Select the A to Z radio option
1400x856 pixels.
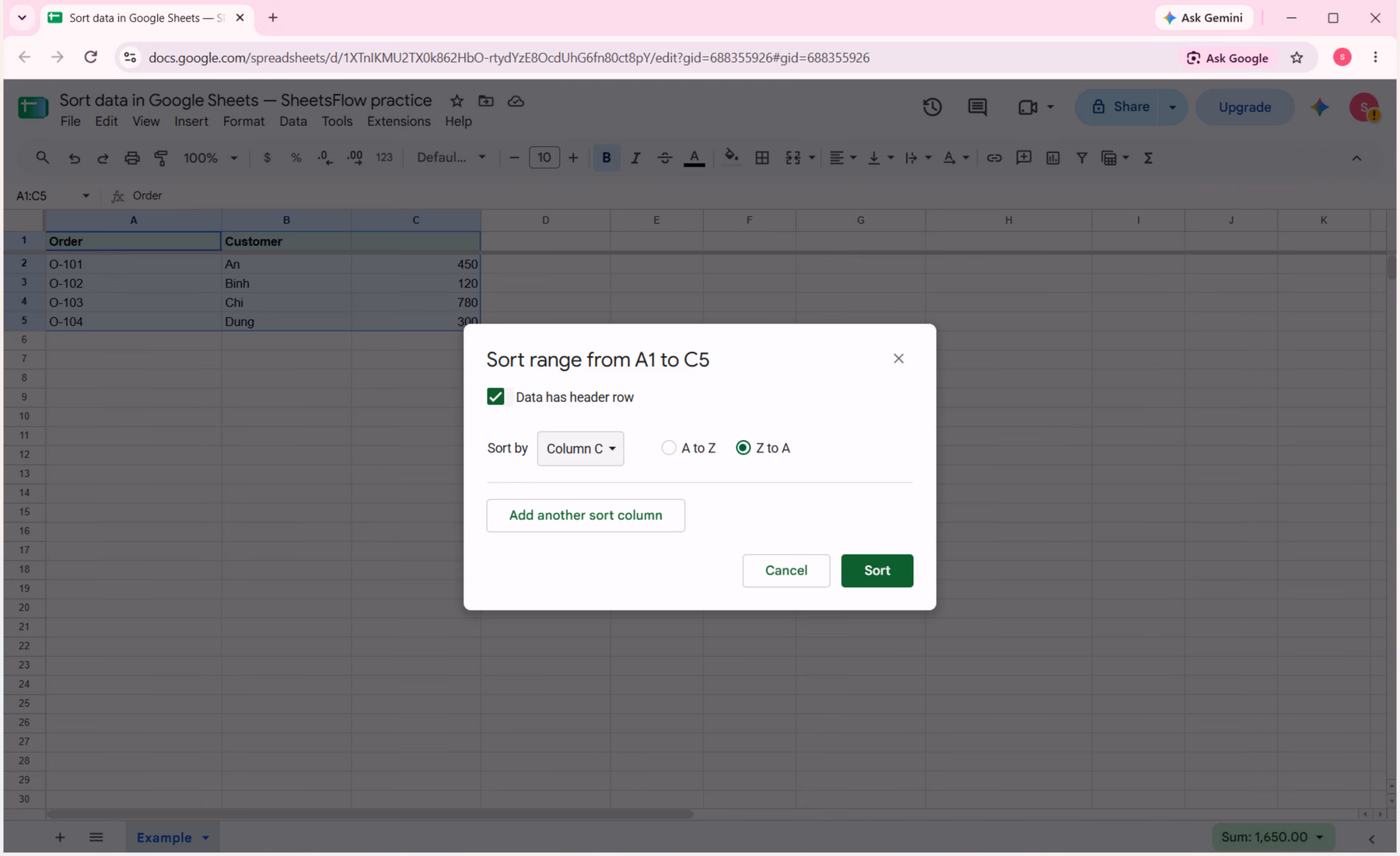pyautogui.click(x=669, y=448)
